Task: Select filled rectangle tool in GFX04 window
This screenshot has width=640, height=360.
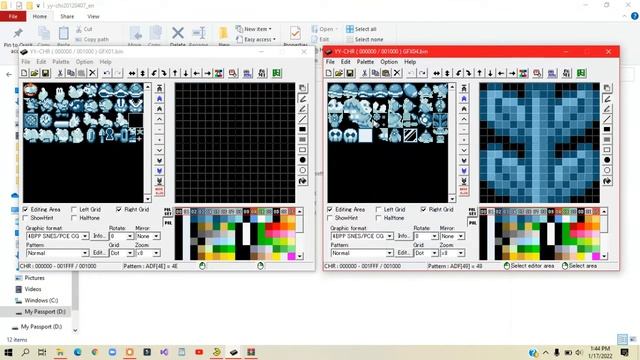Action: tap(607, 129)
